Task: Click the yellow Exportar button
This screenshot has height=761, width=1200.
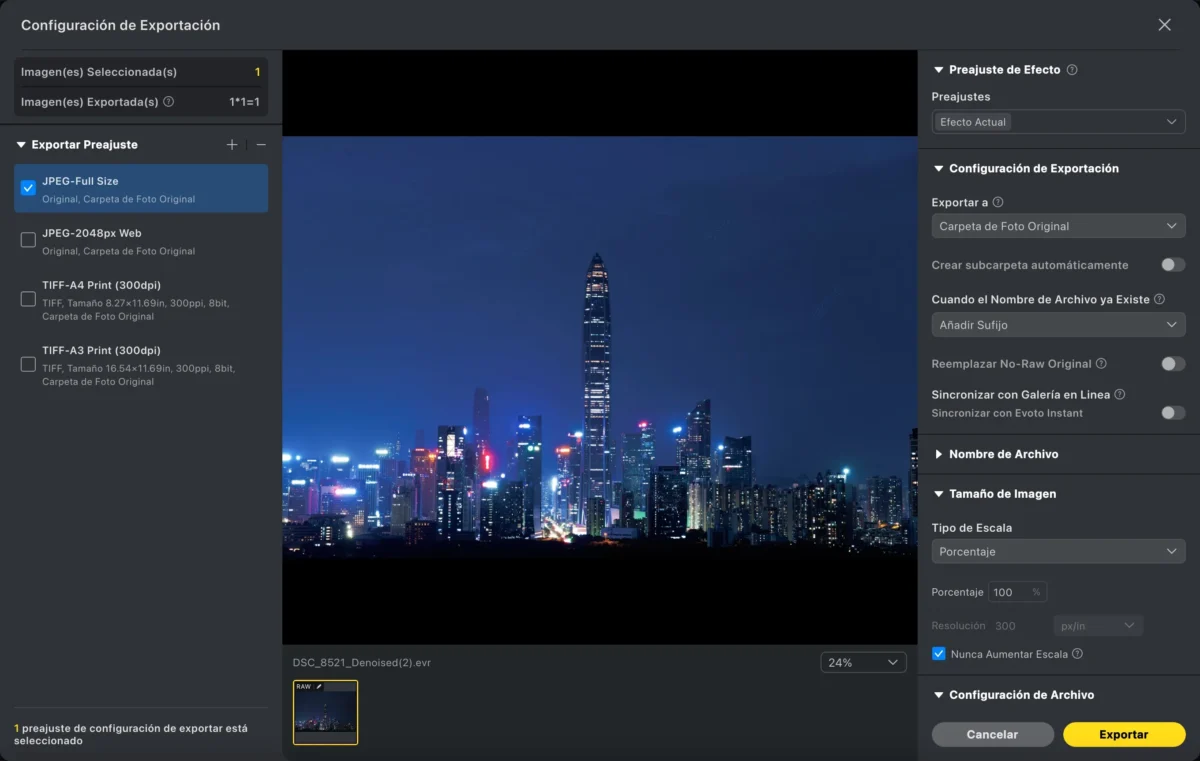Action: point(1123,734)
